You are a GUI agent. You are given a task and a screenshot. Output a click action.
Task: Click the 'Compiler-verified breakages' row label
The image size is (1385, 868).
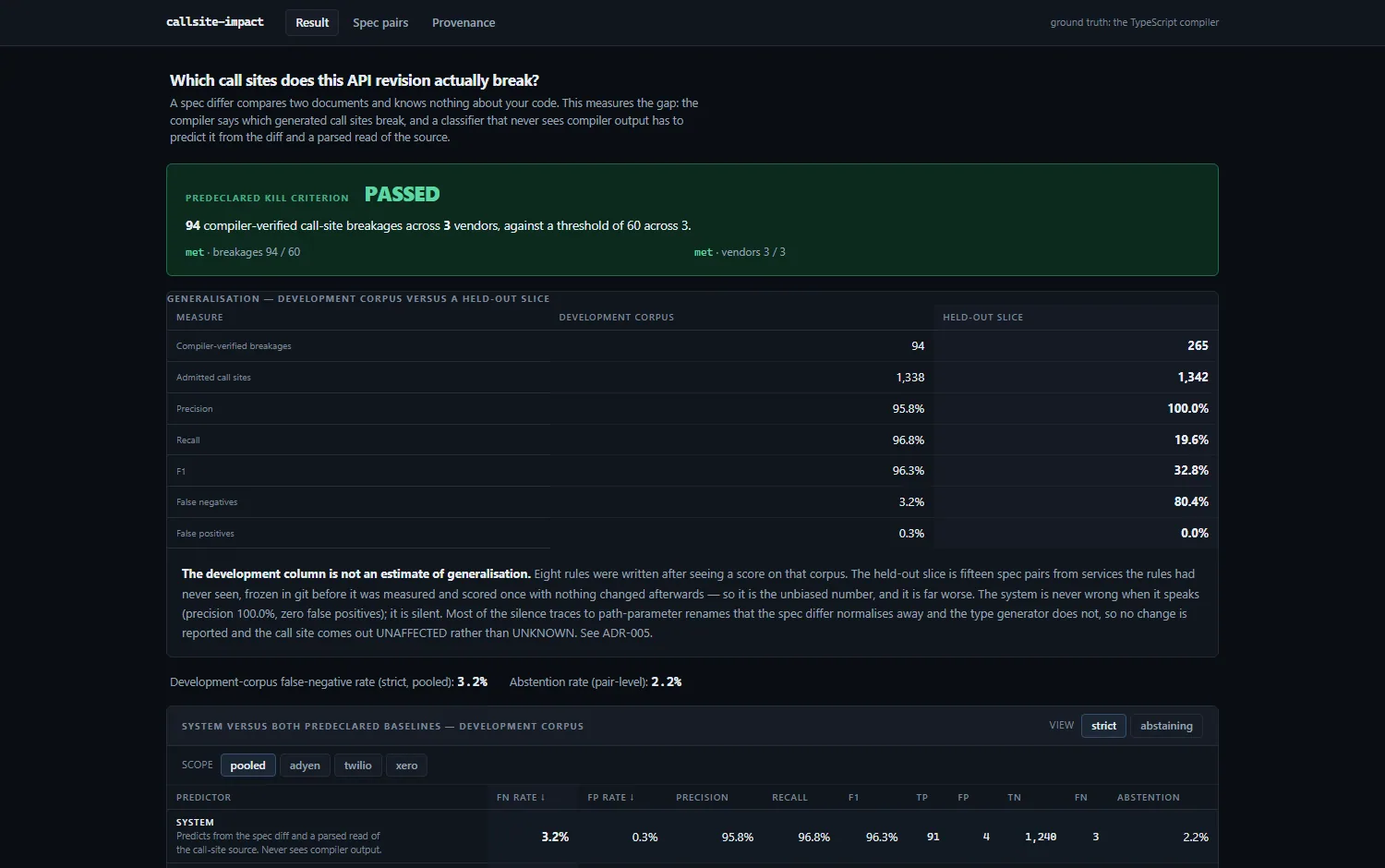tap(234, 346)
